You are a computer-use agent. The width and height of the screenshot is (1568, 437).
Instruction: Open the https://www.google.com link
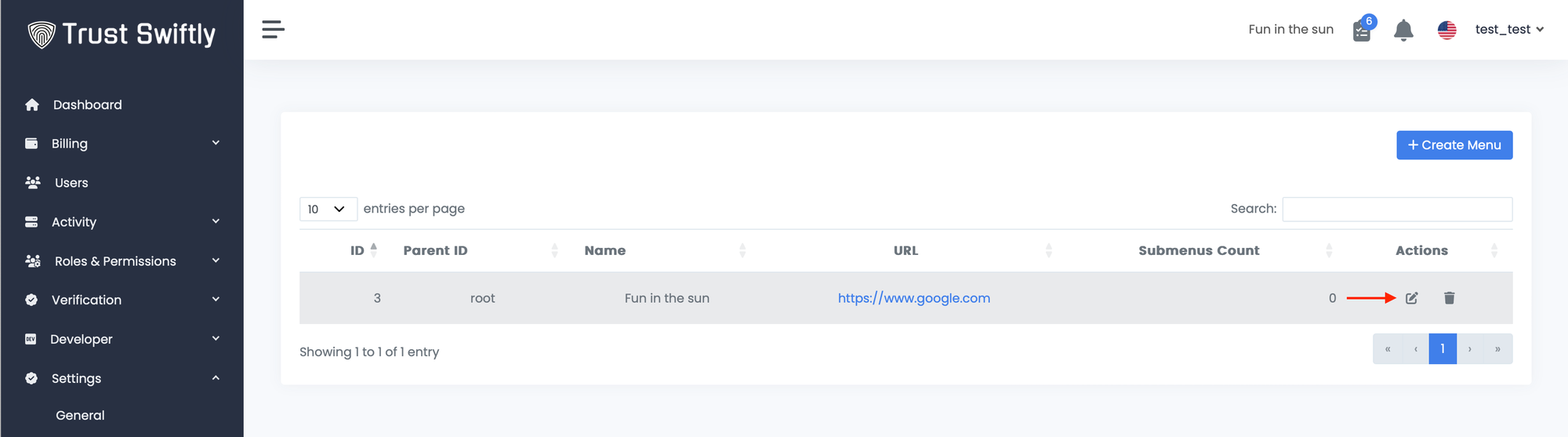[913, 298]
